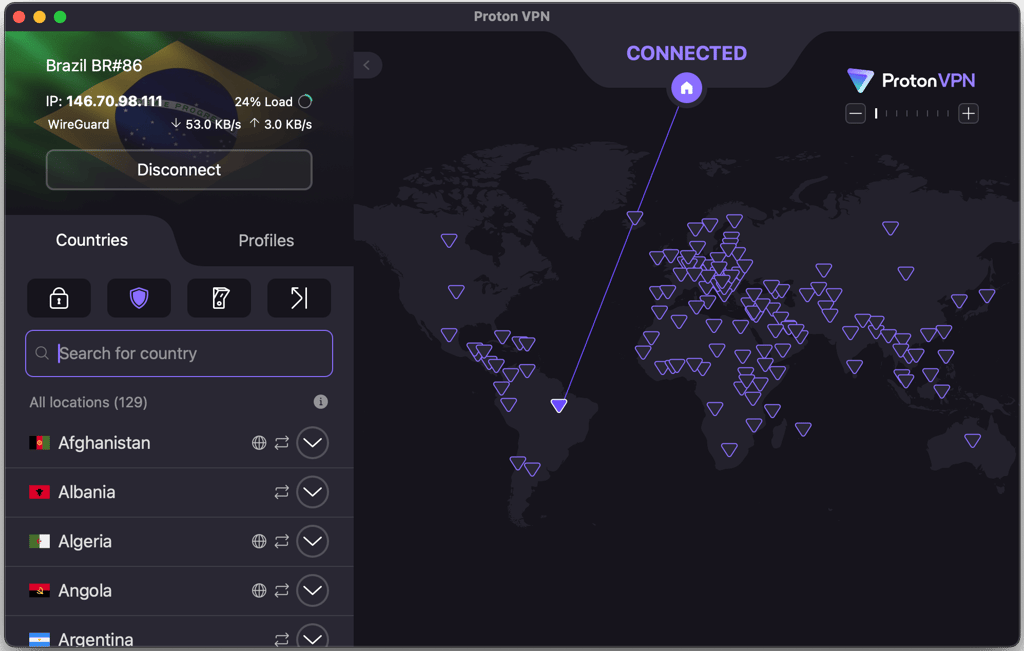This screenshot has width=1024, height=651.
Task: Click the Disconnect button
Action: [179, 170]
